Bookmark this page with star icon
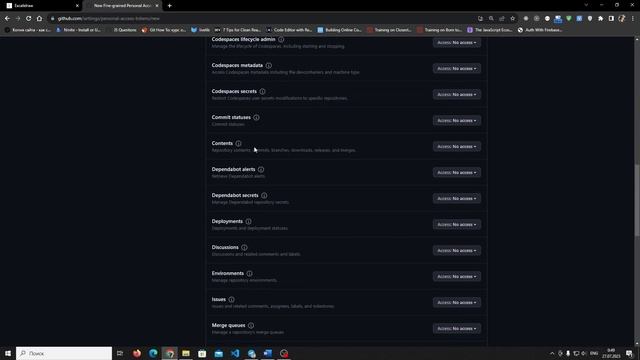 point(513,18)
